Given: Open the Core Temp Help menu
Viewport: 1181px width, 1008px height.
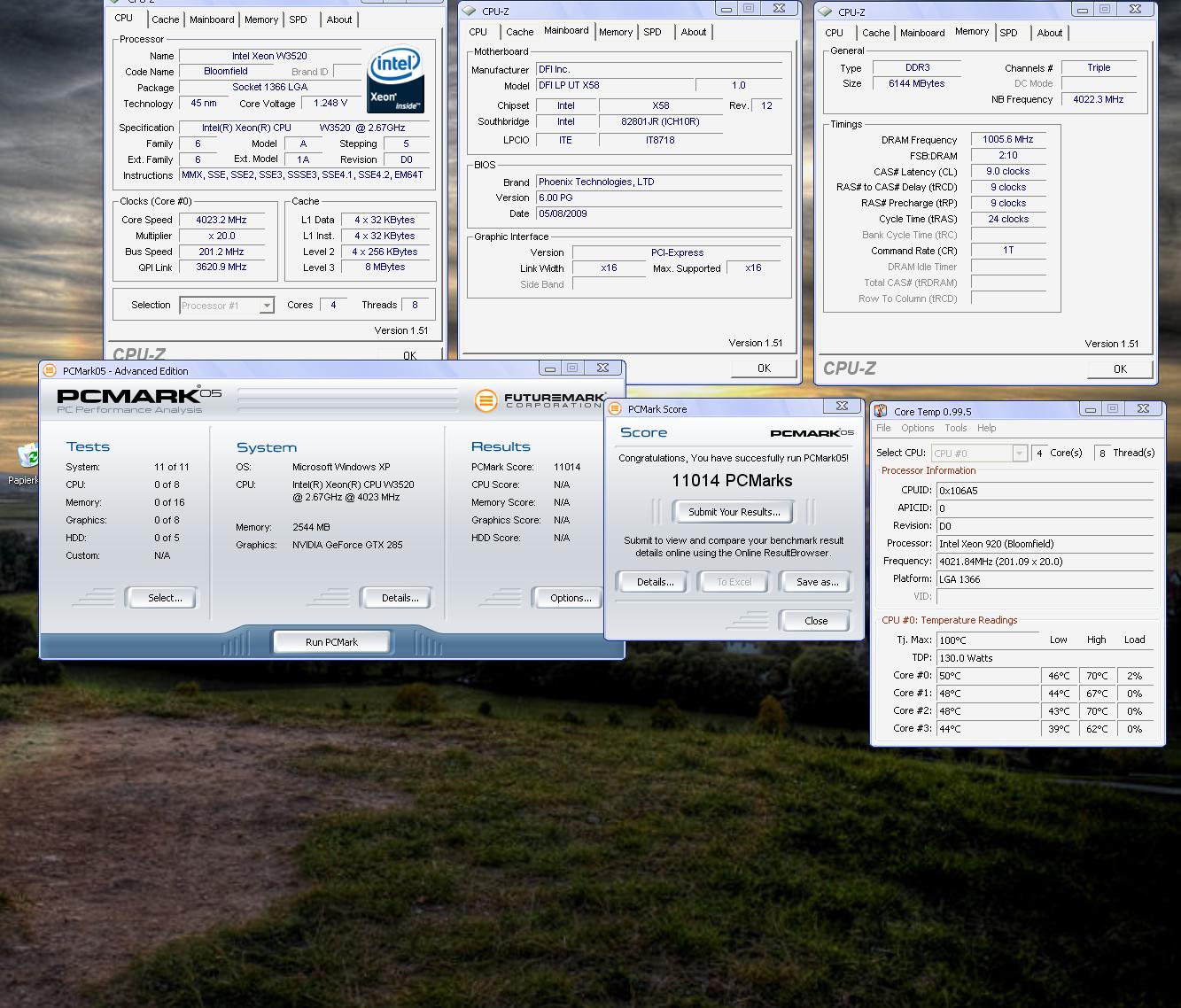Looking at the screenshot, I should (987, 428).
